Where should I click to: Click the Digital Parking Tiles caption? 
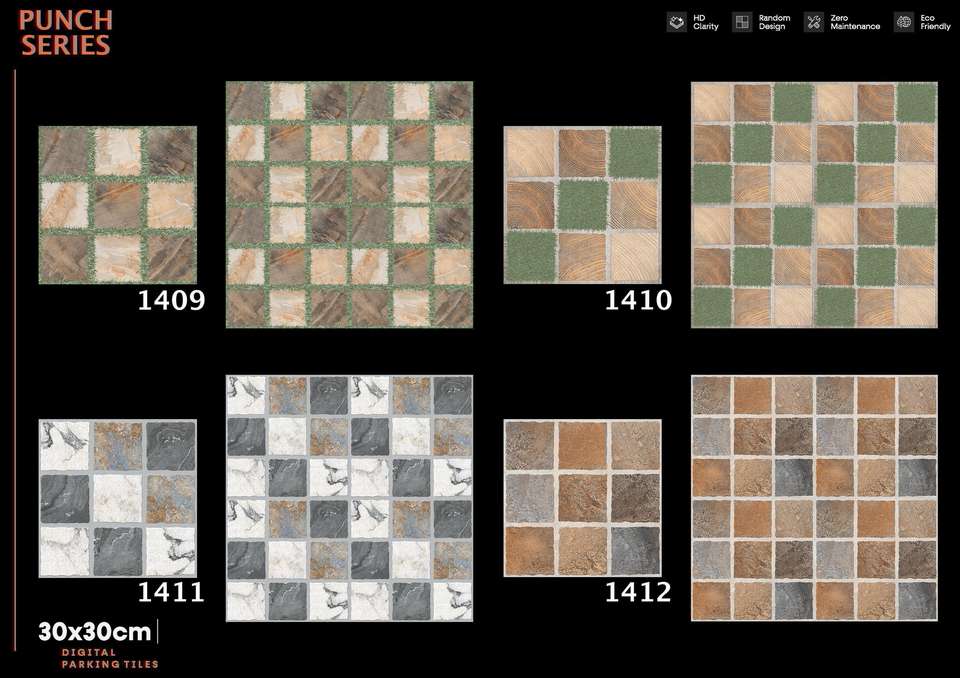(x=110, y=658)
